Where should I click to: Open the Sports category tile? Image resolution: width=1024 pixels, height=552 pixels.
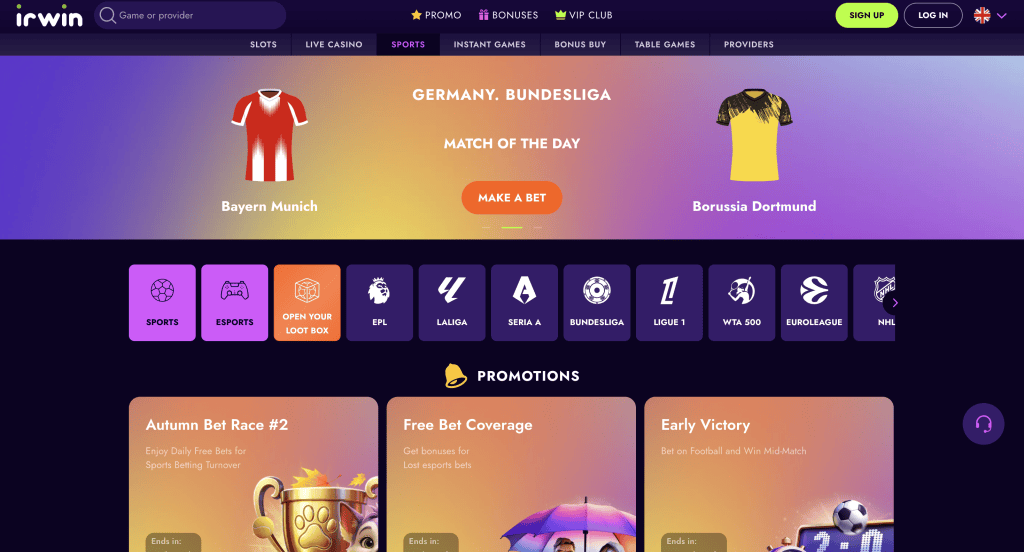[x=162, y=302]
